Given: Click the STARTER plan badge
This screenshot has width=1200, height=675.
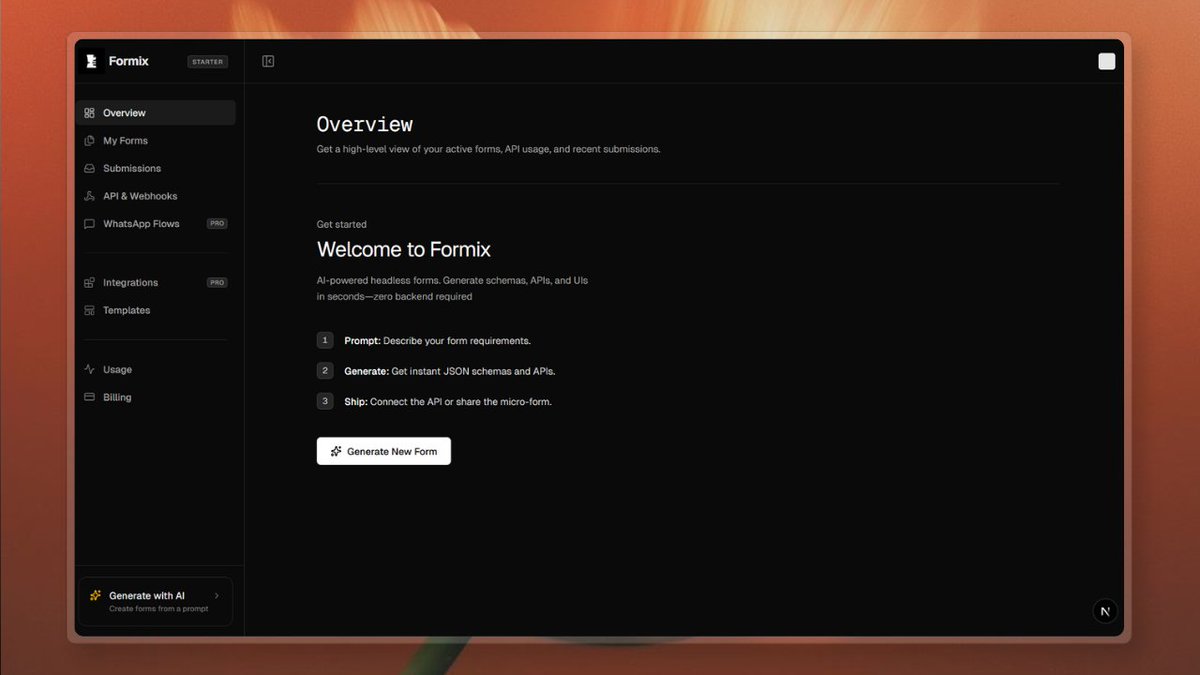Looking at the screenshot, I should pos(208,61).
